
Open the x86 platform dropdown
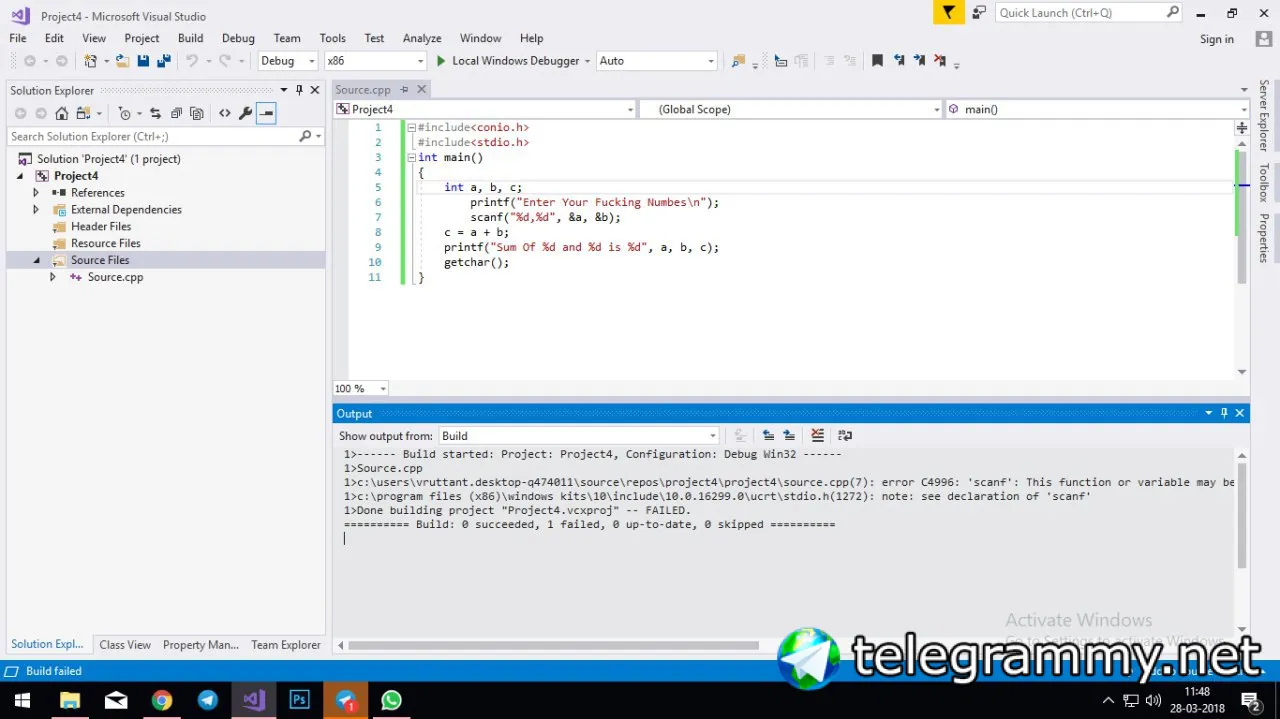tap(420, 61)
